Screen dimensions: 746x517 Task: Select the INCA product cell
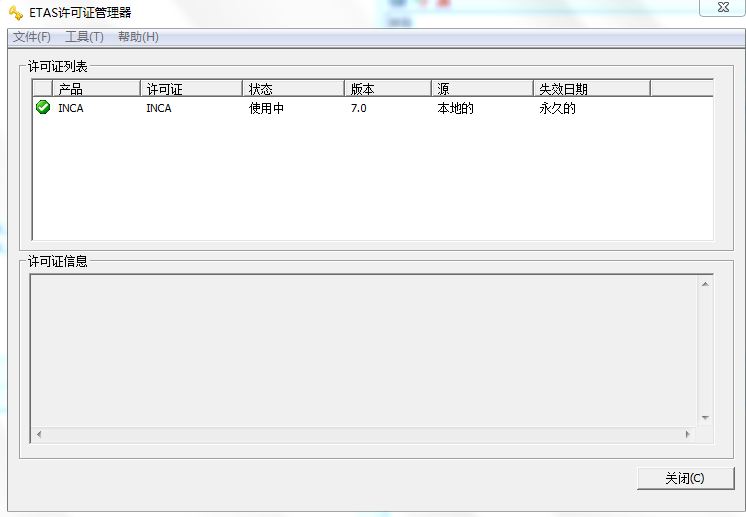pos(71,108)
